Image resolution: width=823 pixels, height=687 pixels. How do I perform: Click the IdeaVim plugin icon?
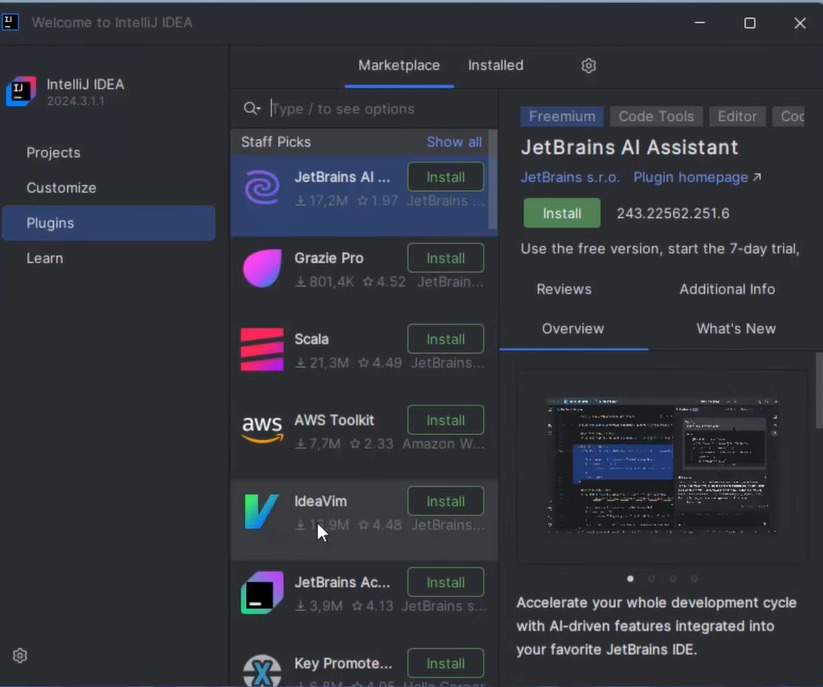(x=261, y=512)
